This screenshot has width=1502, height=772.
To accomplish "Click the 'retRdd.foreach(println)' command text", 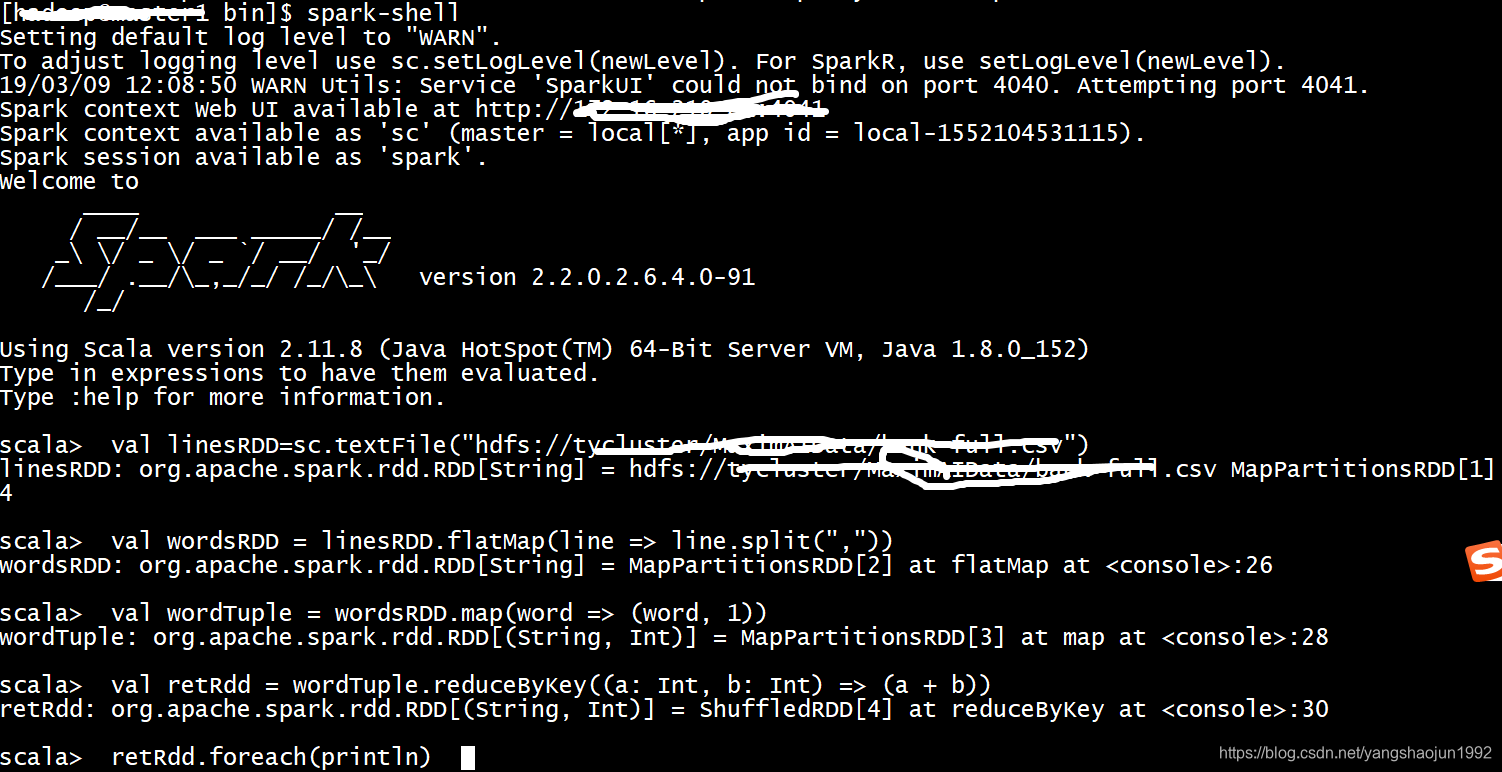I will tap(271, 757).
